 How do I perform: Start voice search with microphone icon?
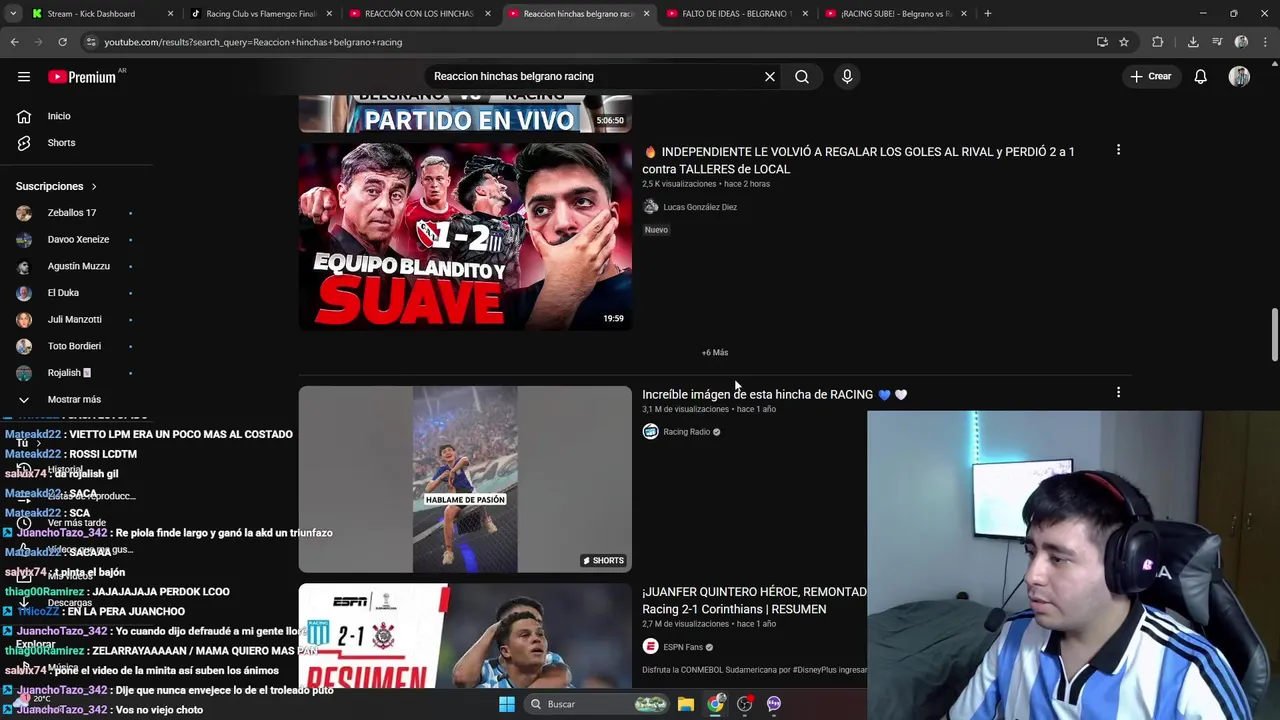[x=847, y=76]
